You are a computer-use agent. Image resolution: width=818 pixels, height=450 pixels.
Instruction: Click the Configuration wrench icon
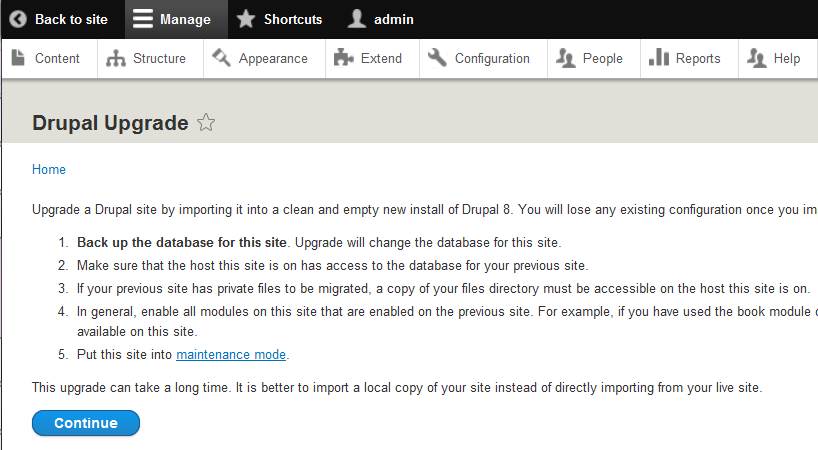click(x=437, y=58)
